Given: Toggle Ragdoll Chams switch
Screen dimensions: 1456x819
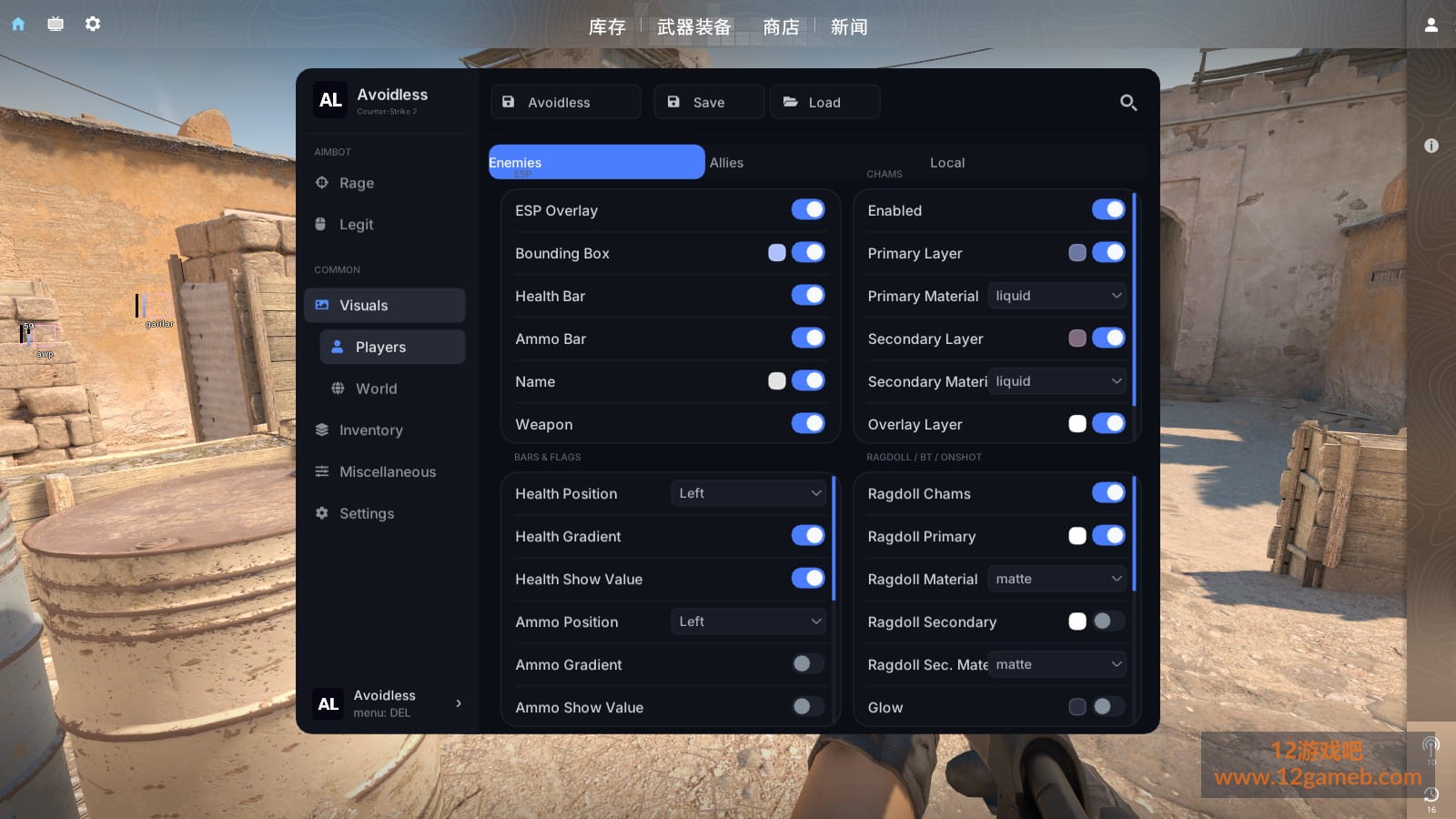Looking at the screenshot, I should [1108, 493].
